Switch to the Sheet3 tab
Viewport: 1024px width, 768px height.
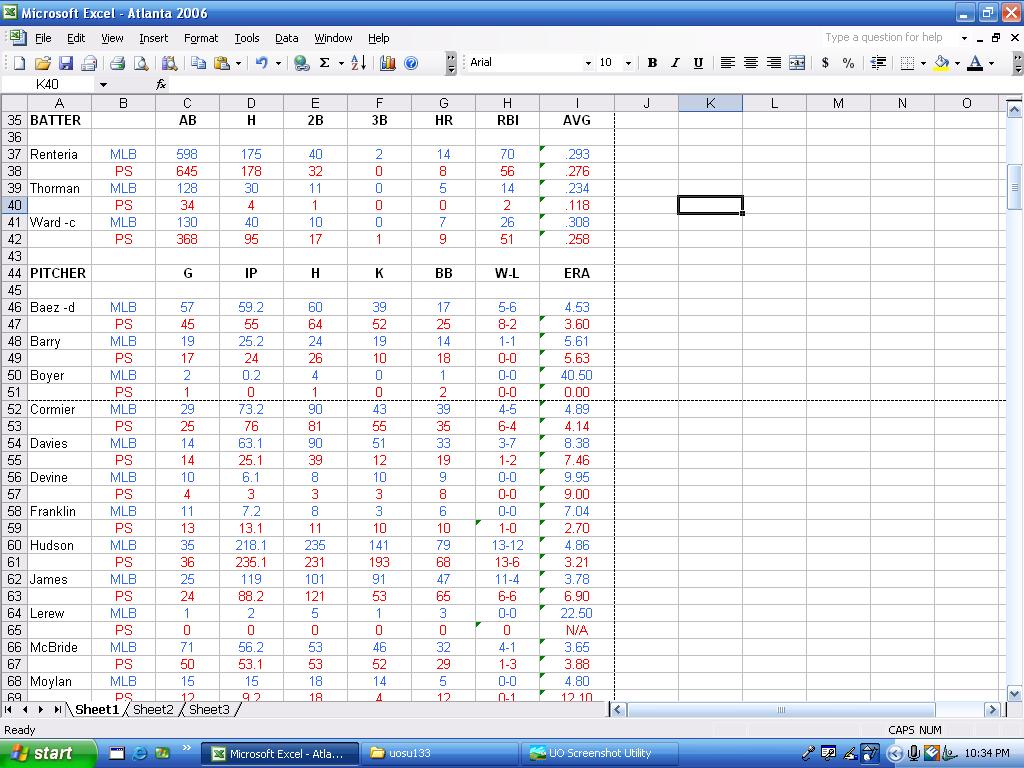click(209, 709)
